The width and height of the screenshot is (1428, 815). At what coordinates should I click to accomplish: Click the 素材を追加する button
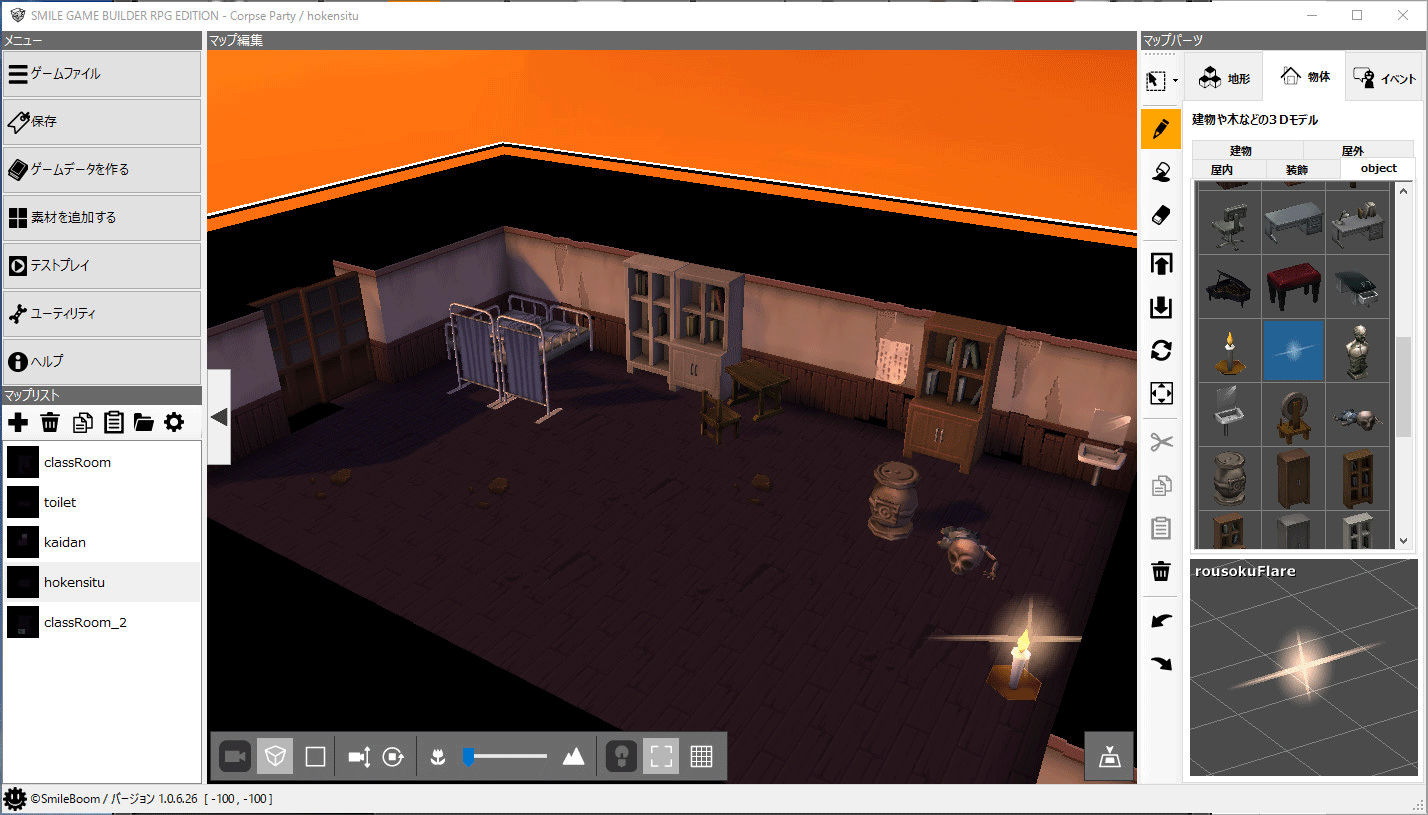102,218
